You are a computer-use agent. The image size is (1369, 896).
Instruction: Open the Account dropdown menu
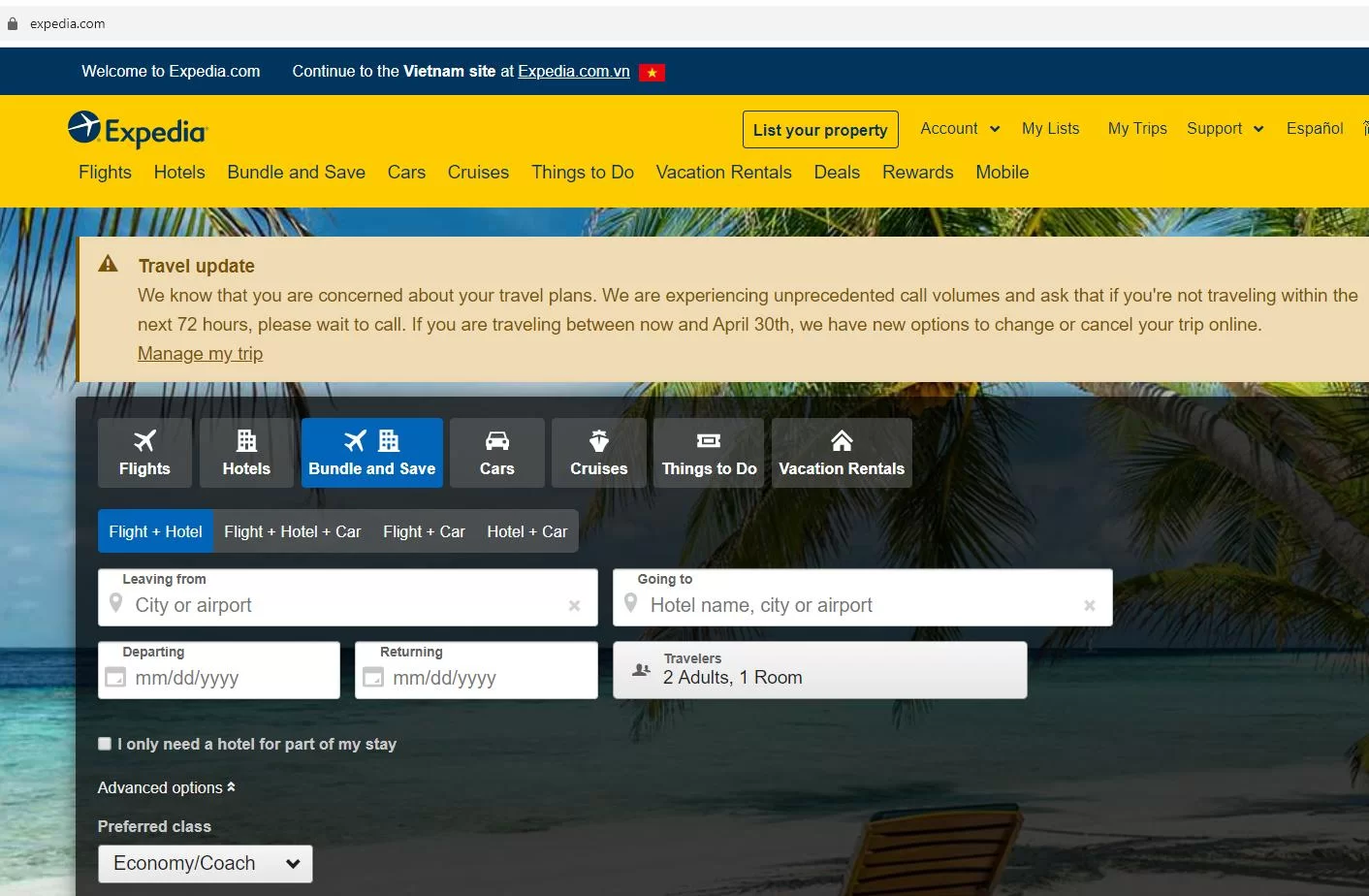(x=960, y=128)
